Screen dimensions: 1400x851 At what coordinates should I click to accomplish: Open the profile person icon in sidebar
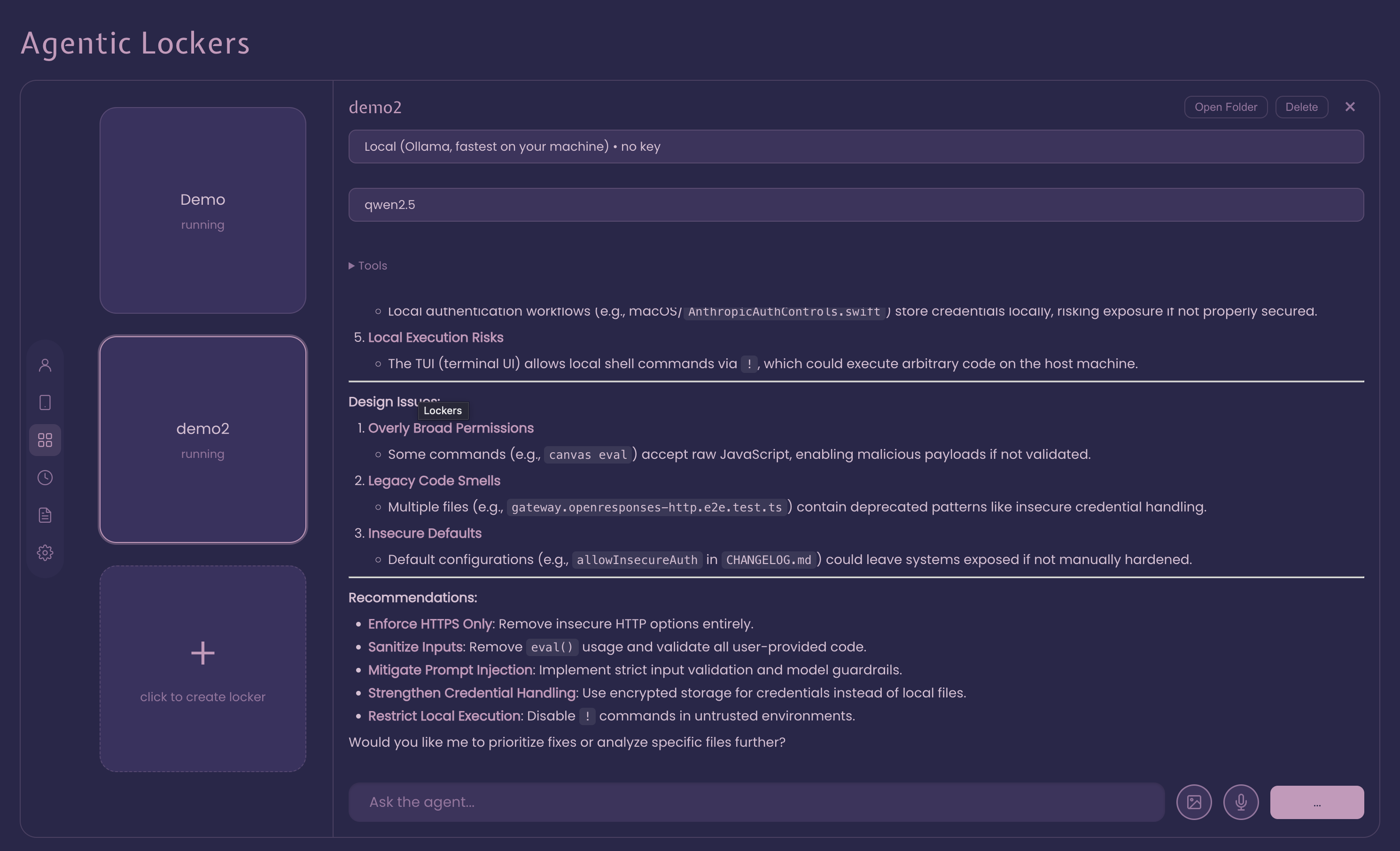(x=45, y=365)
